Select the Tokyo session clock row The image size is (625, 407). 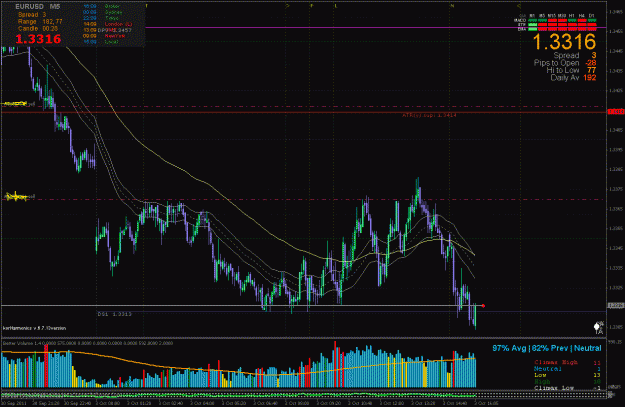coord(101,18)
